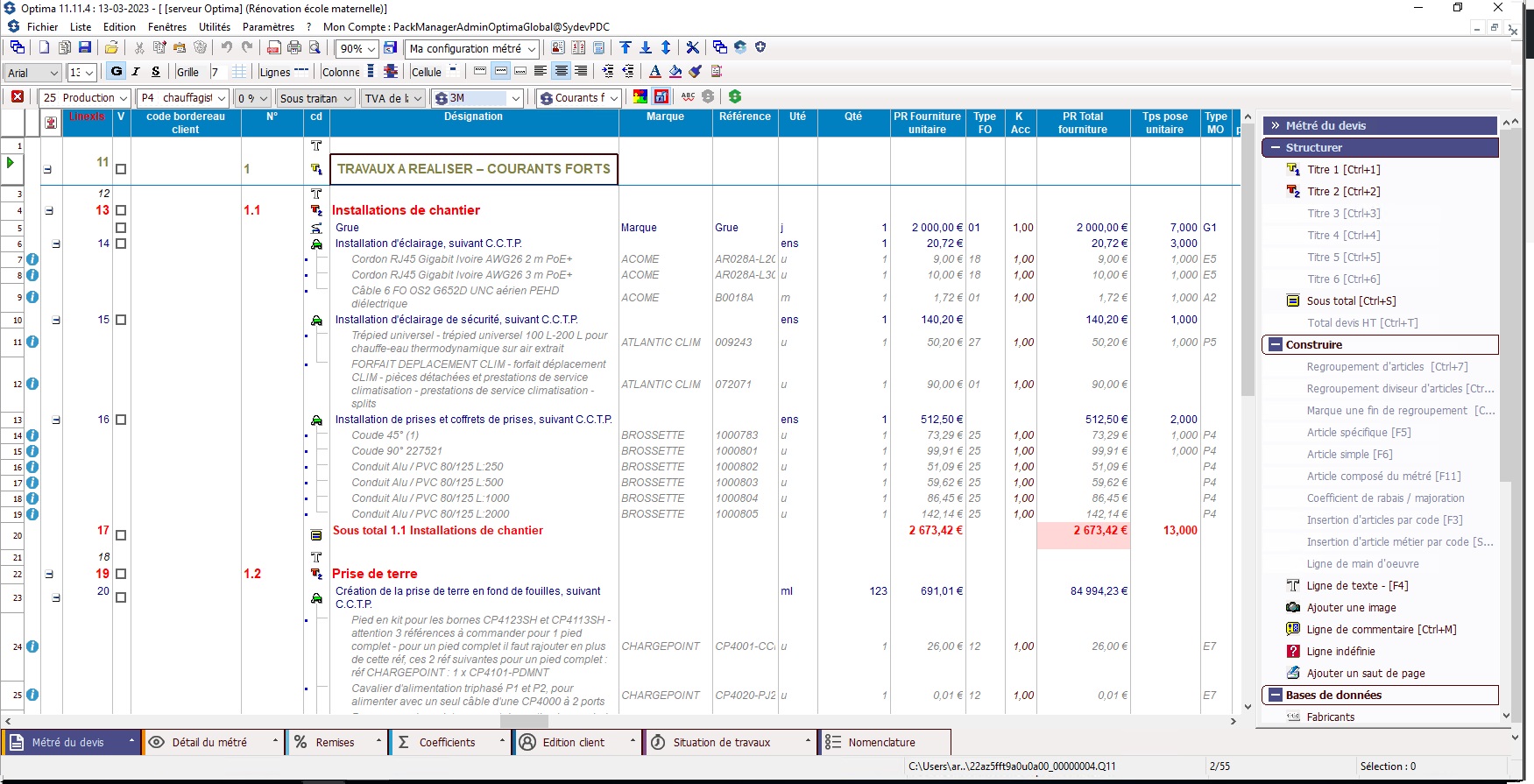Image resolution: width=1534 pixels, height=784 pixels.
Task: Insert a Sous total from the side panel
Action: pyautogui.click(x=1351, y=301)
